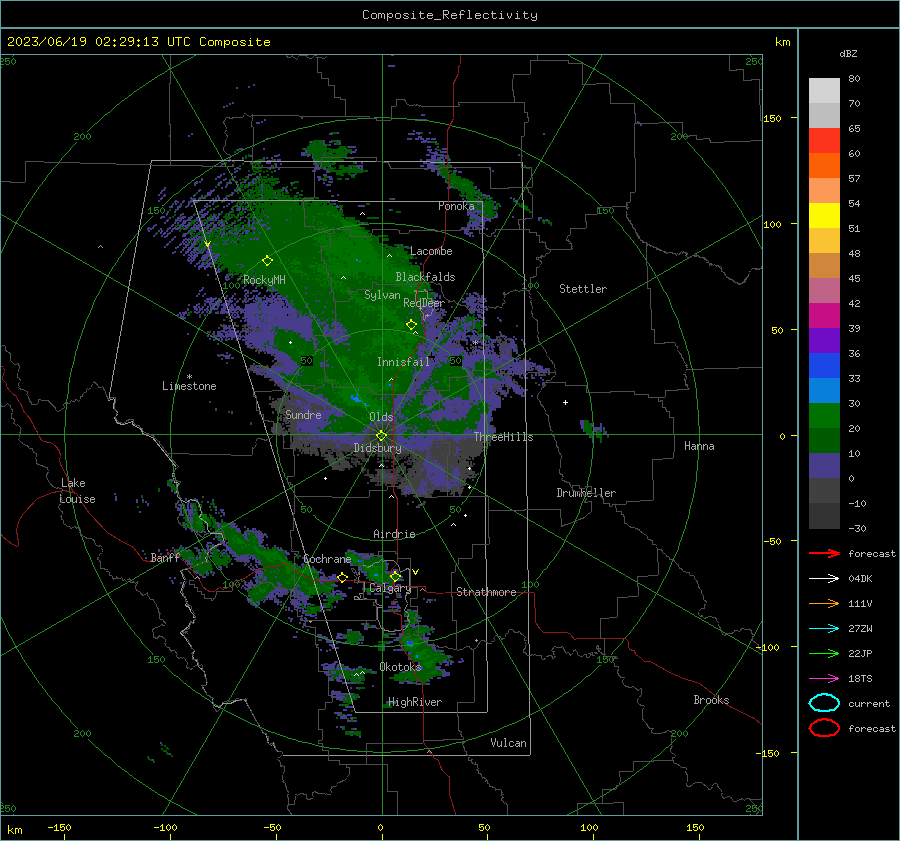
Task: Click the Olds label on the map
Action: 381,417
